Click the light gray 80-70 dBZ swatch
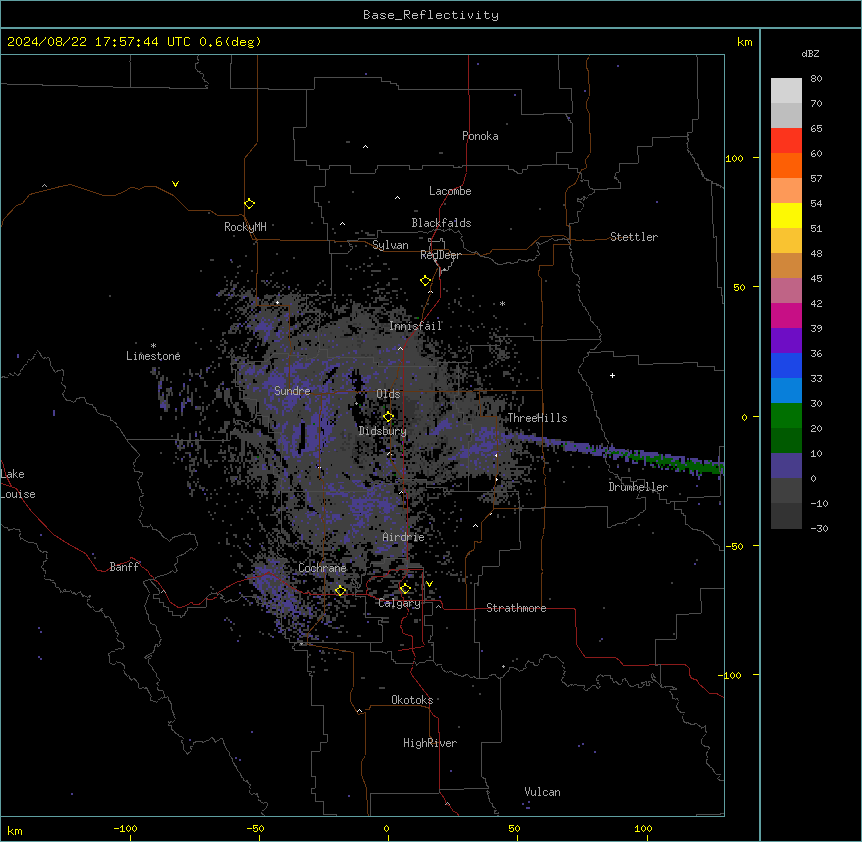 786,91
